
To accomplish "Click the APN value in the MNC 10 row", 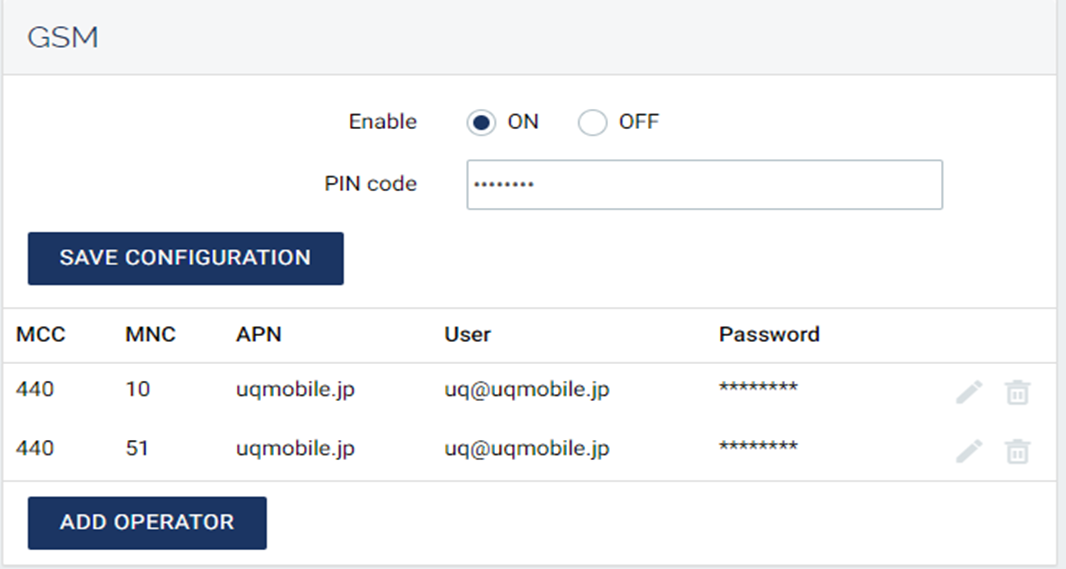I will click(x=295, y=390).
